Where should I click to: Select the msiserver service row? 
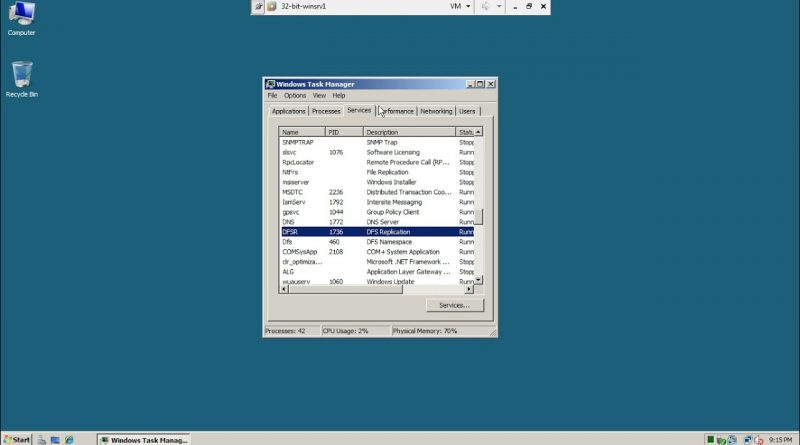[377, 182]
